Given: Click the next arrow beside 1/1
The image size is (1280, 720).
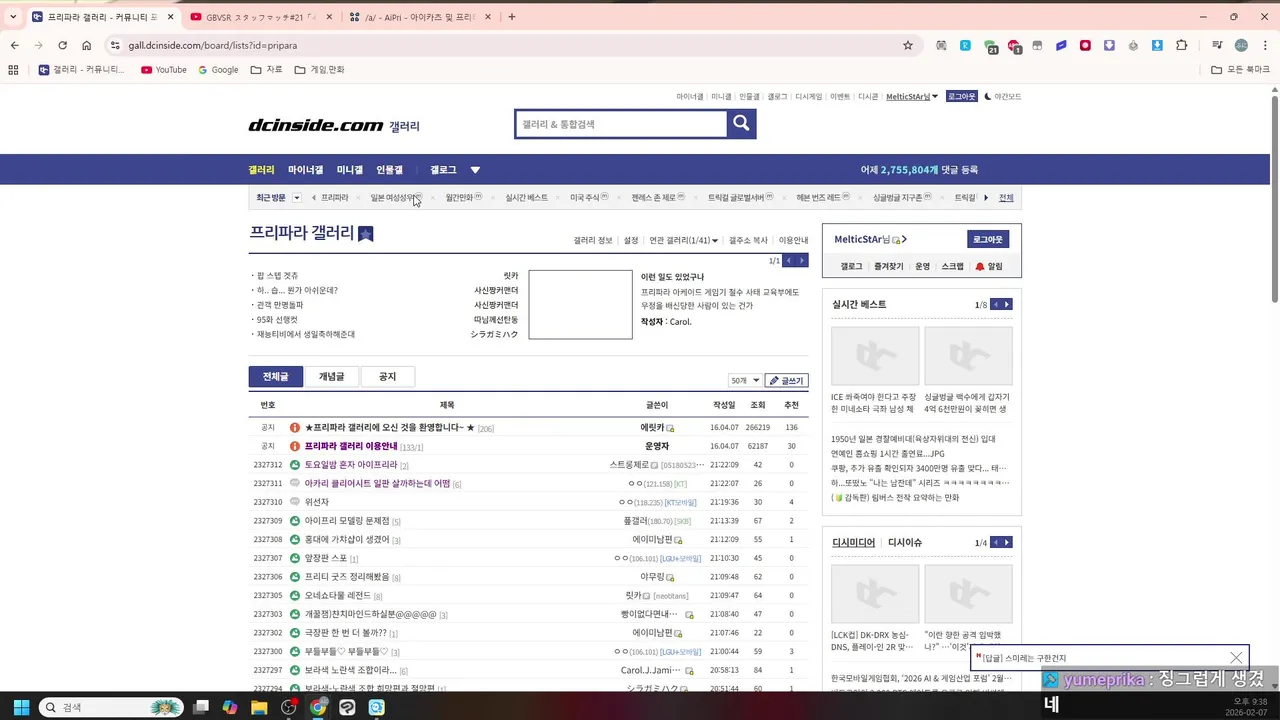Looking at the screenshot, I should pos(801,261).
